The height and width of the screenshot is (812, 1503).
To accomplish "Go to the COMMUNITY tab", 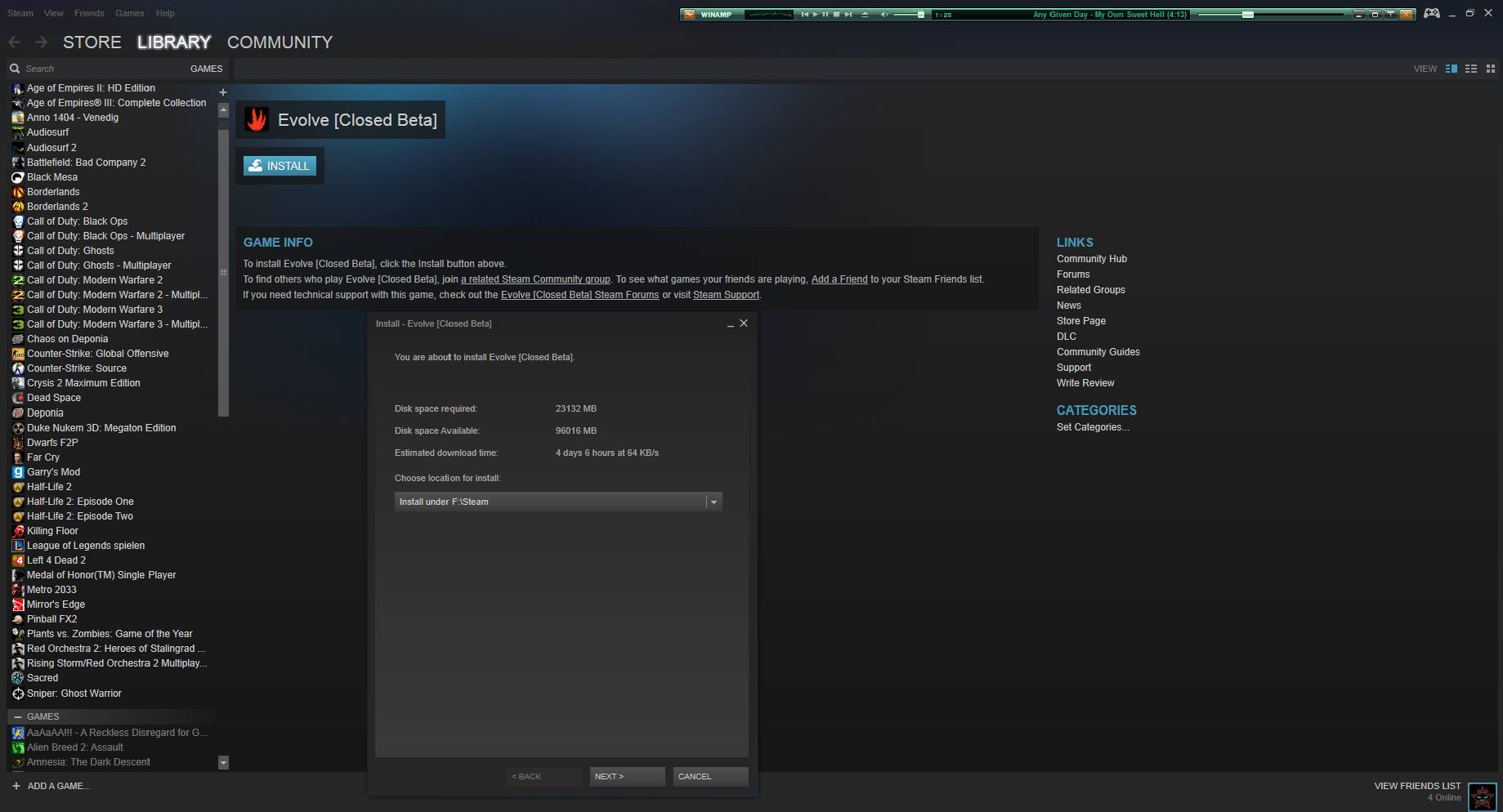I will pyautogui.click(x=280, y=42).
